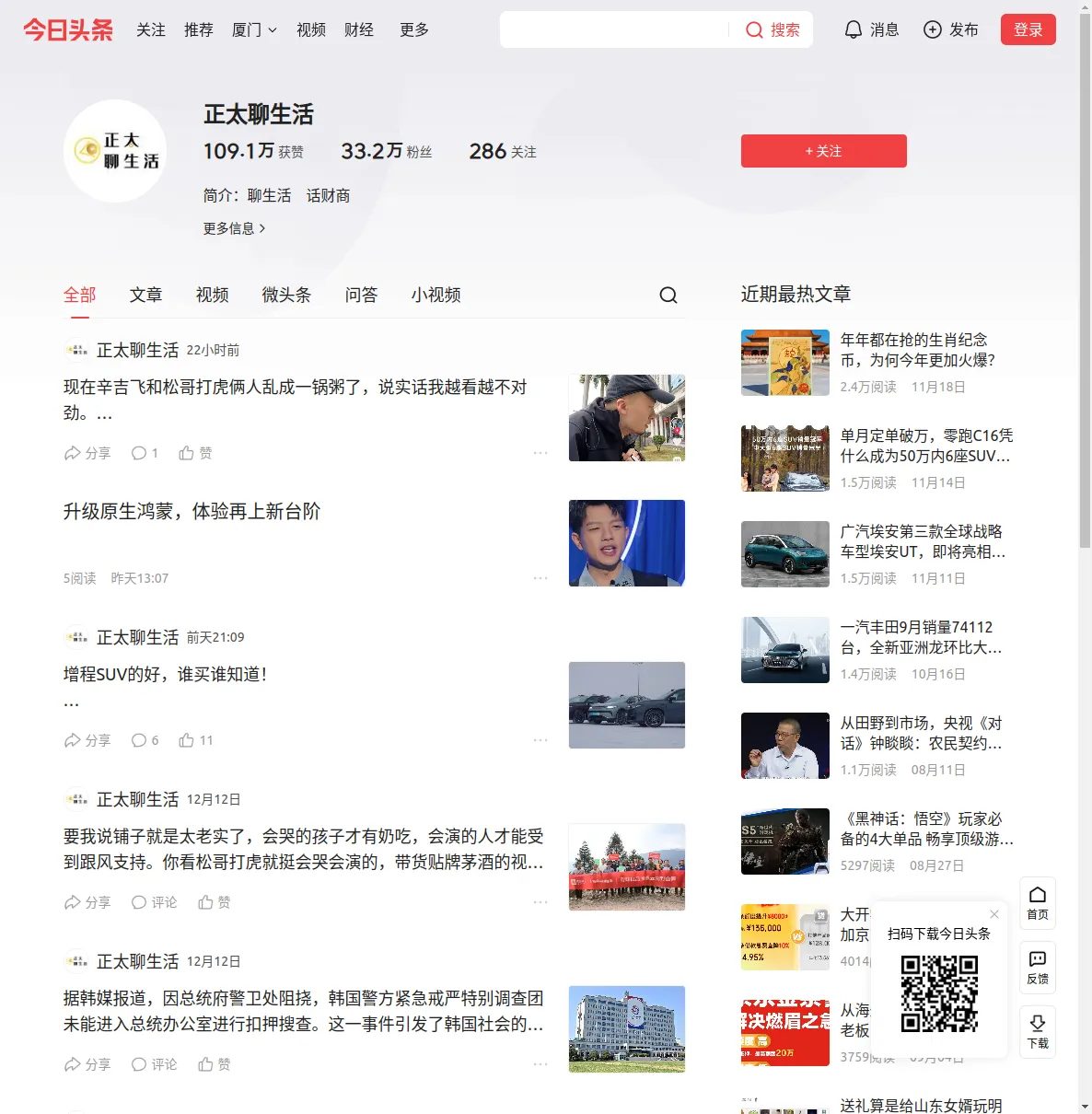Open more options for 增程SUV post
The height and width of the screenshot is (1114, 1092).
540,740
